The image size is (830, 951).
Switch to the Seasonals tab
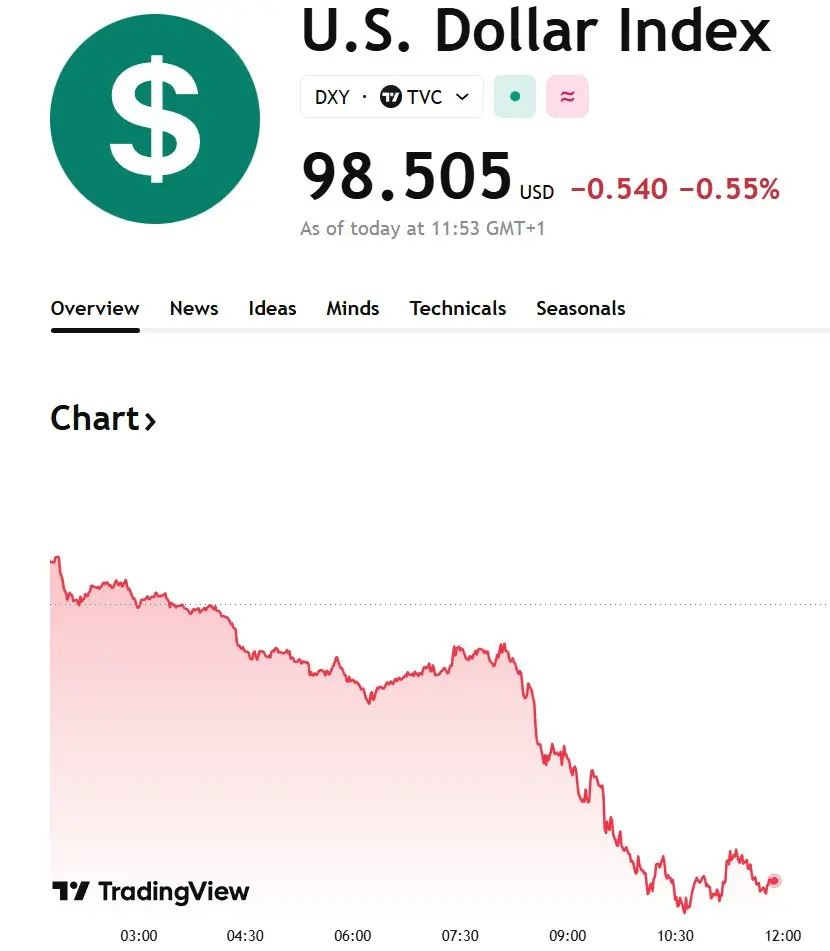[580, 308]
